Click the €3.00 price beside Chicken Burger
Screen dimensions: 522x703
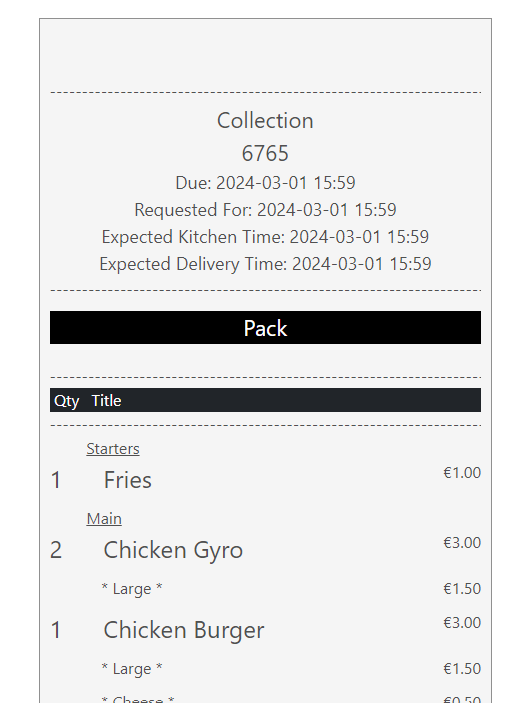(462, 622)
